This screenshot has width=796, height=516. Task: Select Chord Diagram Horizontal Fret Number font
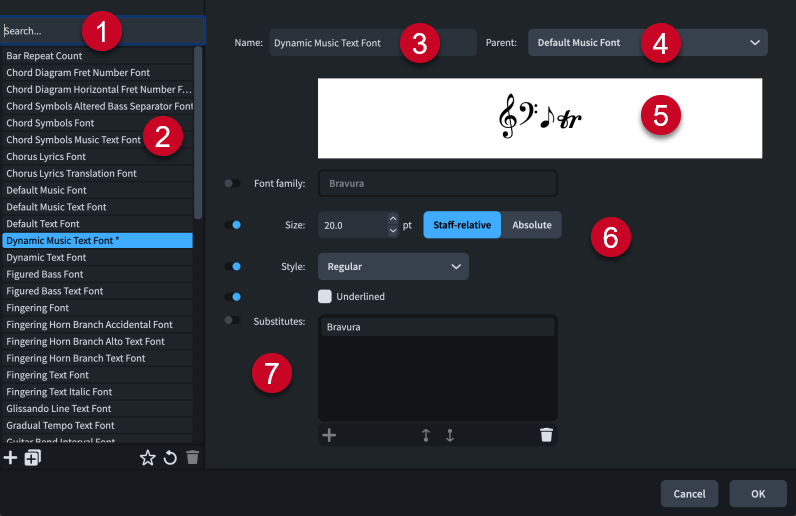coord(97,89)
